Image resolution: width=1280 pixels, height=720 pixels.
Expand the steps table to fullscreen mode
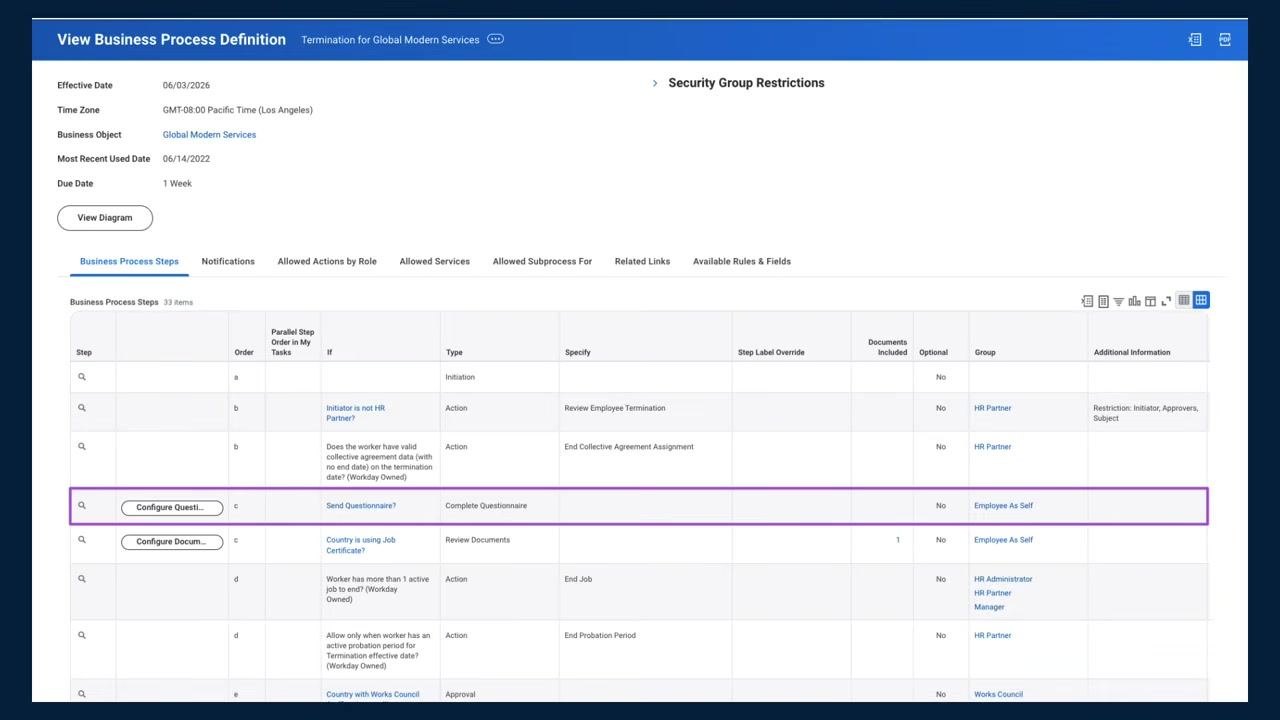1166,301
